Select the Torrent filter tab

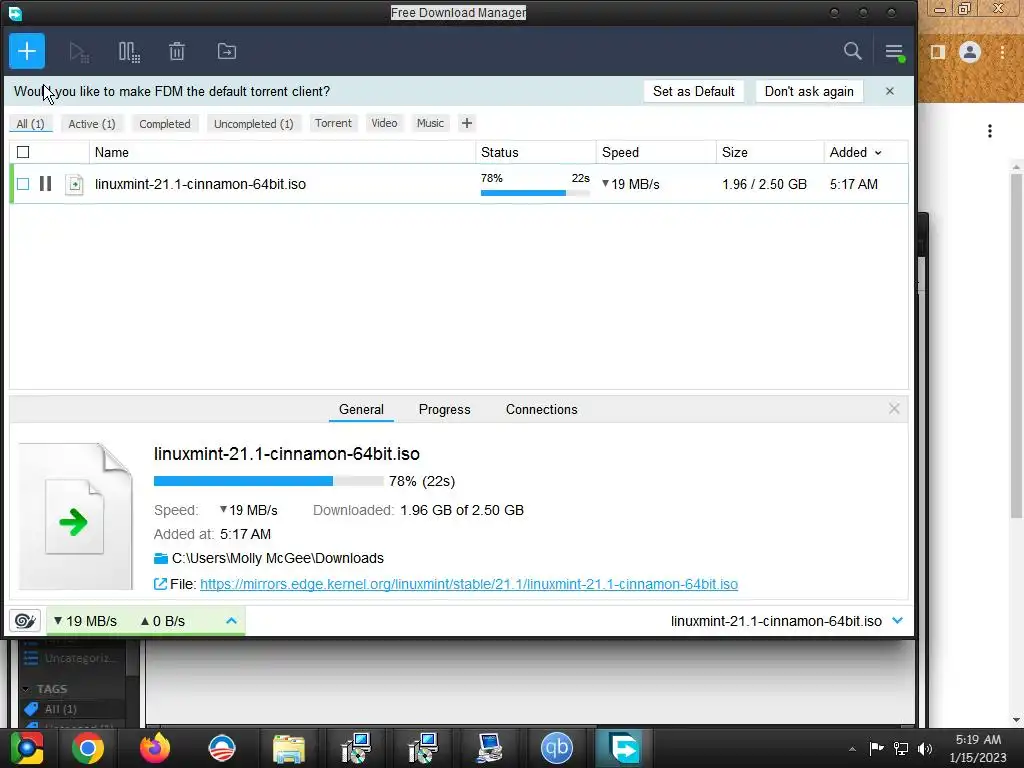[x=333, y=123]
